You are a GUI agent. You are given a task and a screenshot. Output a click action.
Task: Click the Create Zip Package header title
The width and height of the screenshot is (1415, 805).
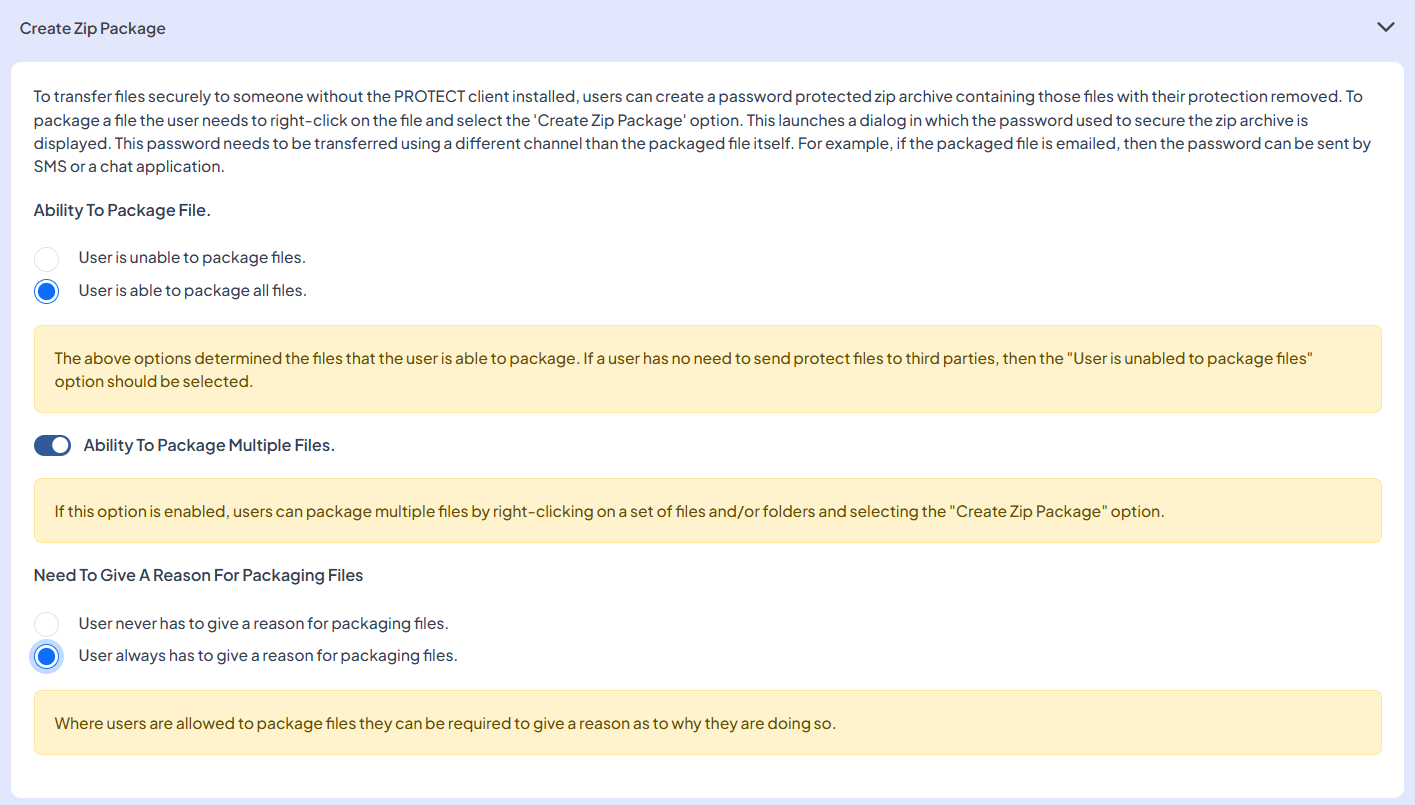(93, 29)
